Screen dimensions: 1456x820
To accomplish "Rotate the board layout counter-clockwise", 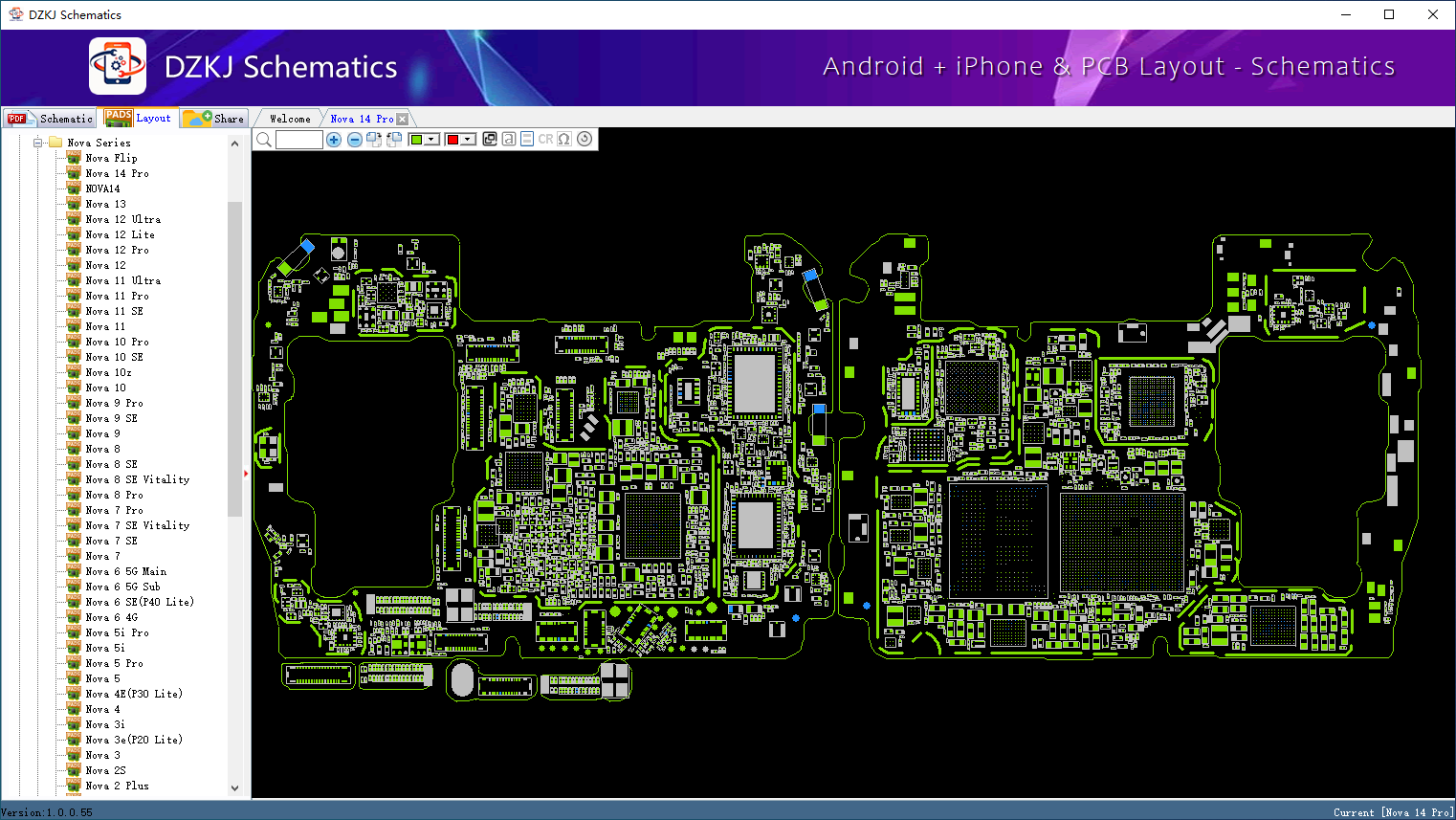I will click(x=393, y=140).
